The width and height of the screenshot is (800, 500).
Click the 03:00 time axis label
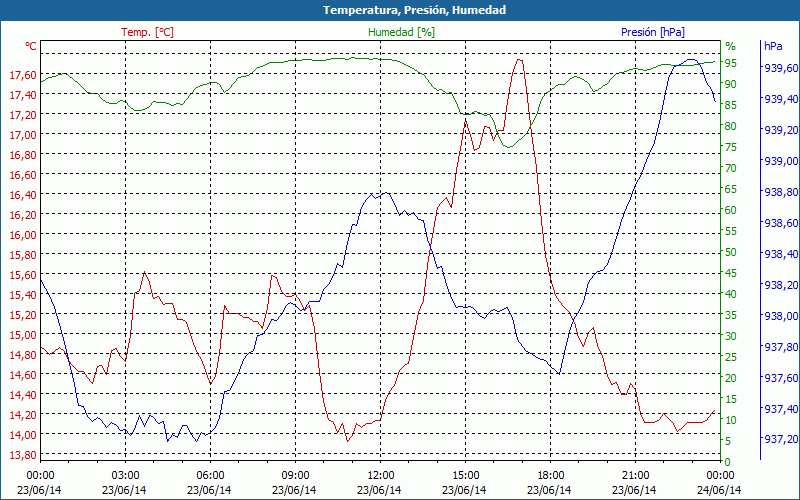click(125, 476)
